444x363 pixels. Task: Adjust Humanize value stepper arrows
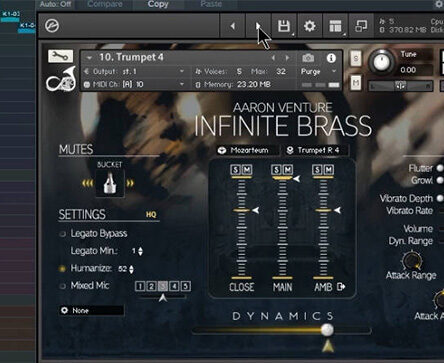(x=132, y=269)
